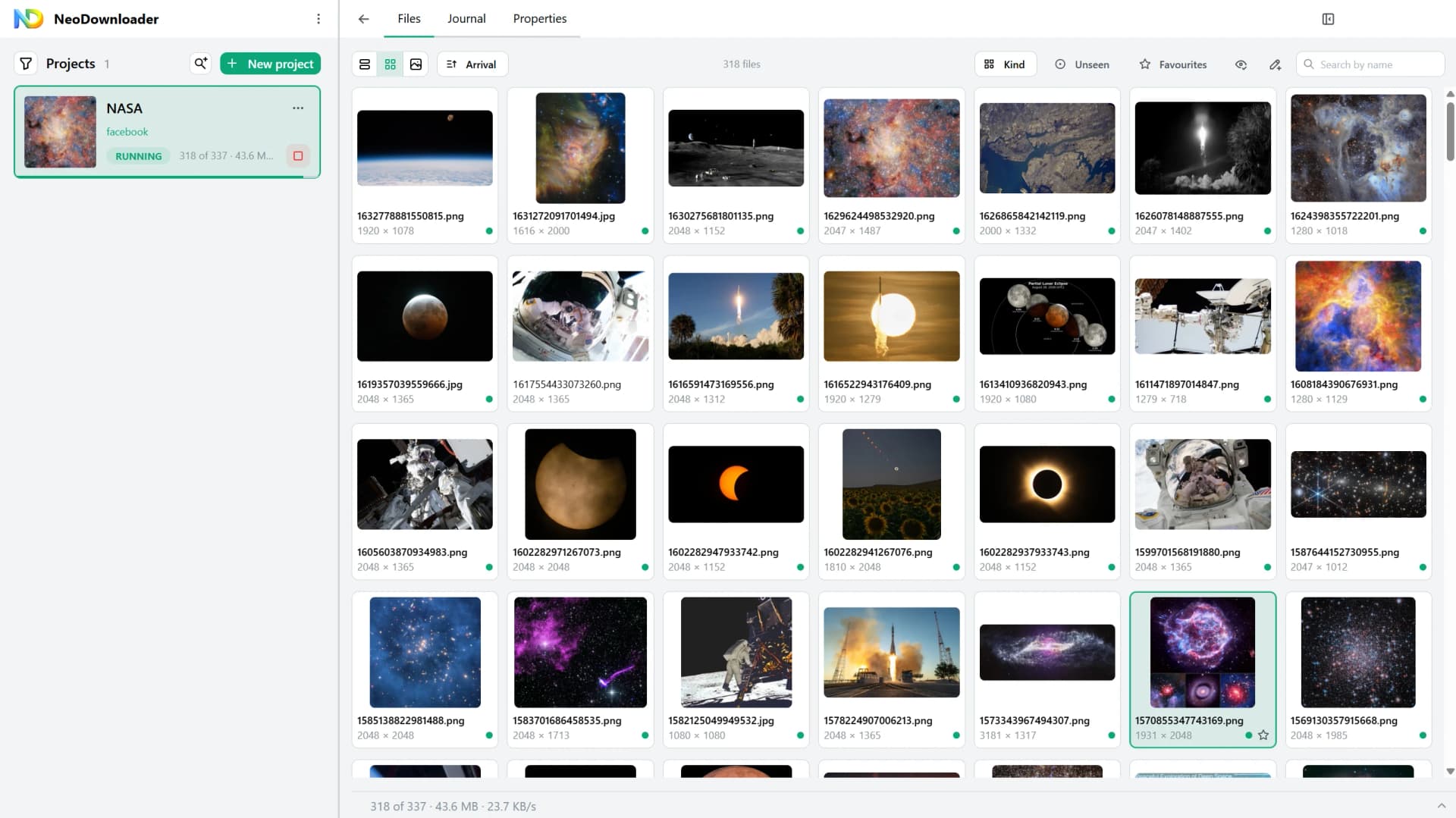Open image 1583701686458535.png
The height and width of the screenshot is (818, 1456).
click(580, 653)
